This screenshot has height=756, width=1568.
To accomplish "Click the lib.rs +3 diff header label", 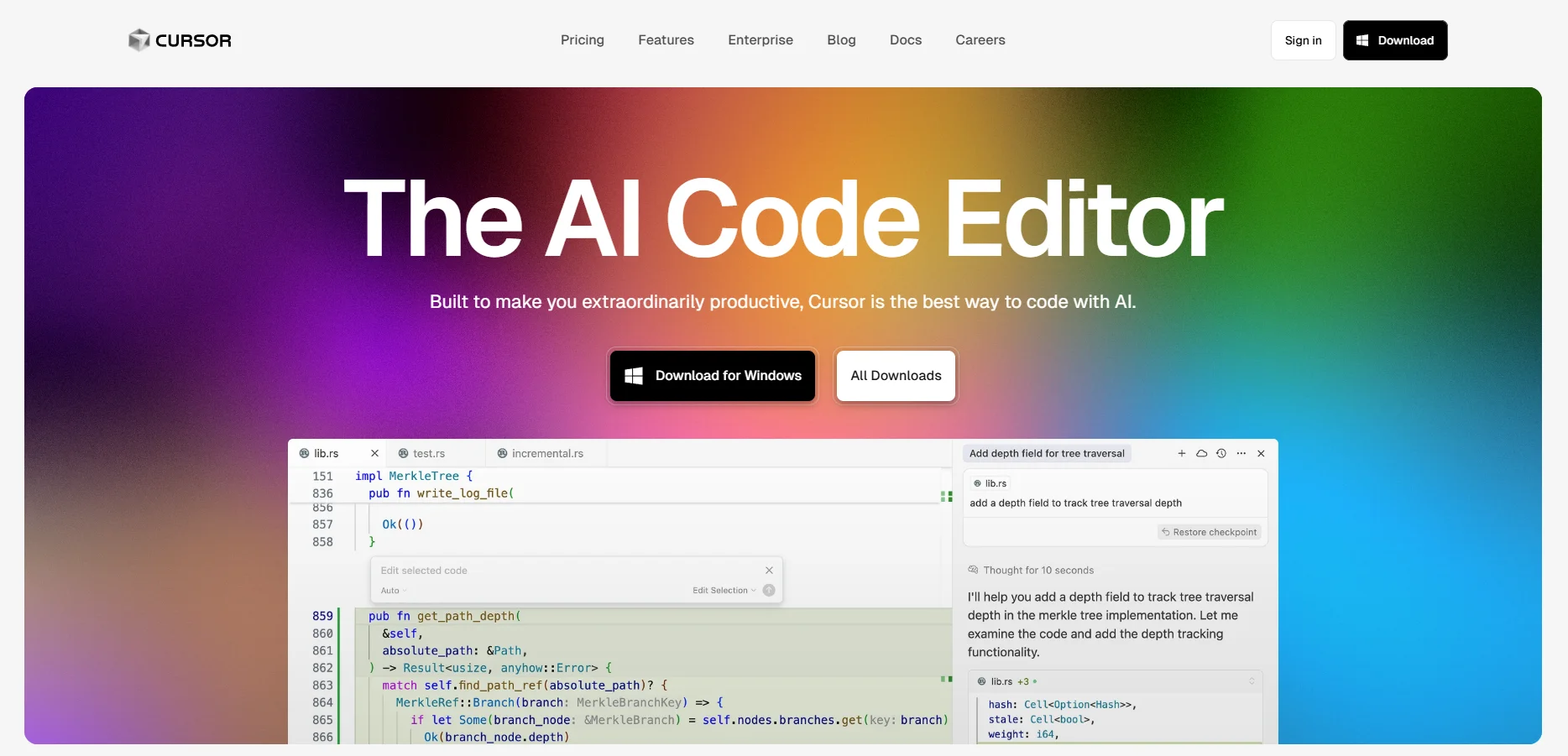I will pos(1006,681).
